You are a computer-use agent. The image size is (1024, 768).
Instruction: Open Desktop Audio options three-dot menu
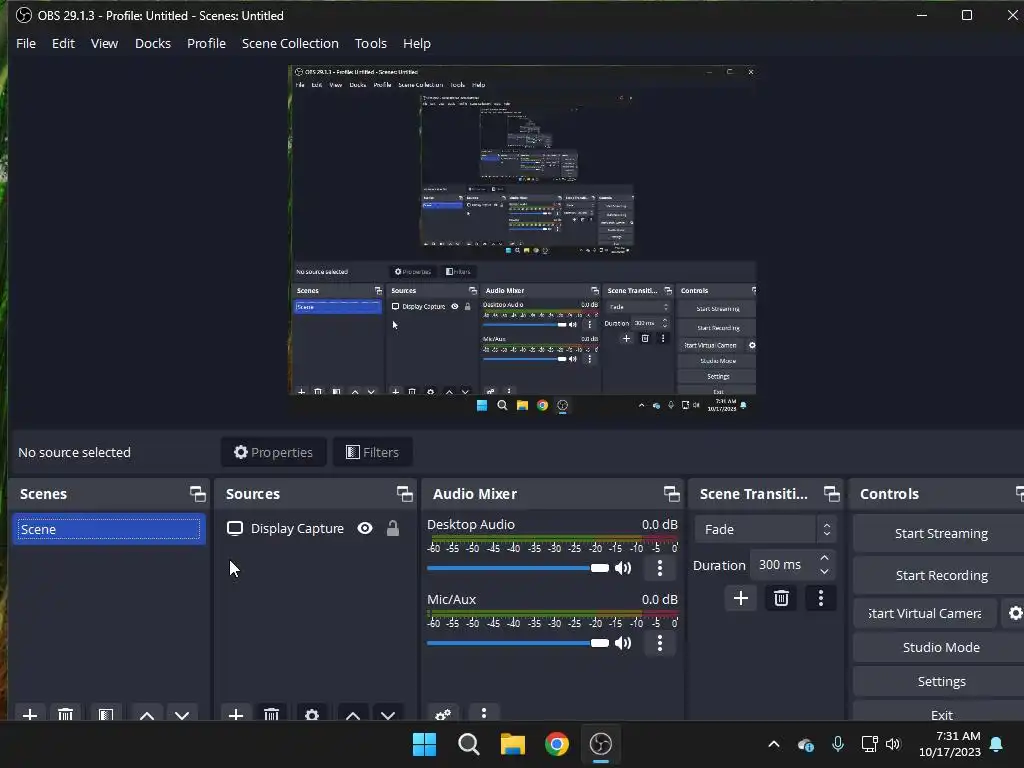coord(660,568)
